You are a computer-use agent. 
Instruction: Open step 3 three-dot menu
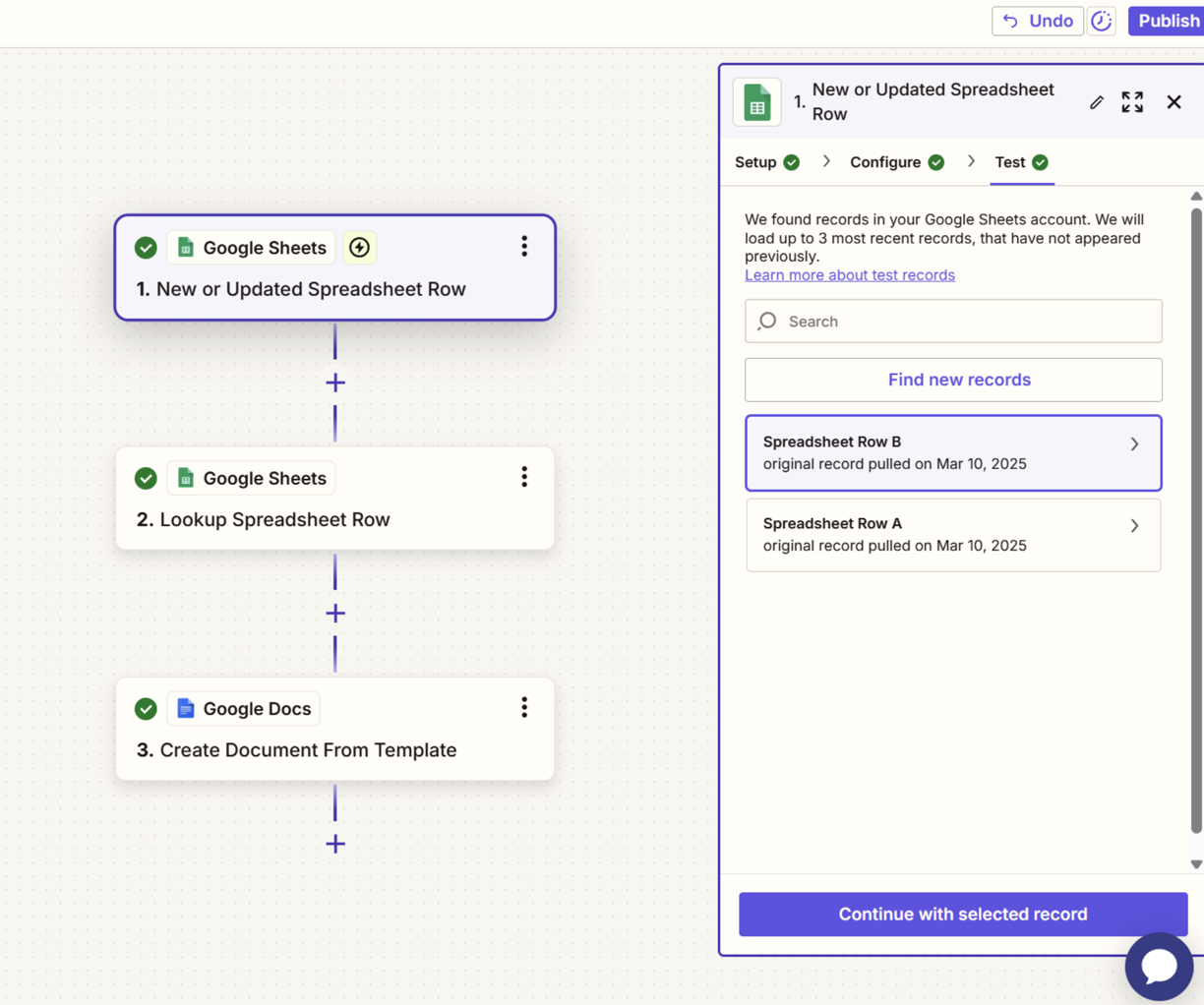tap(524, 707)
